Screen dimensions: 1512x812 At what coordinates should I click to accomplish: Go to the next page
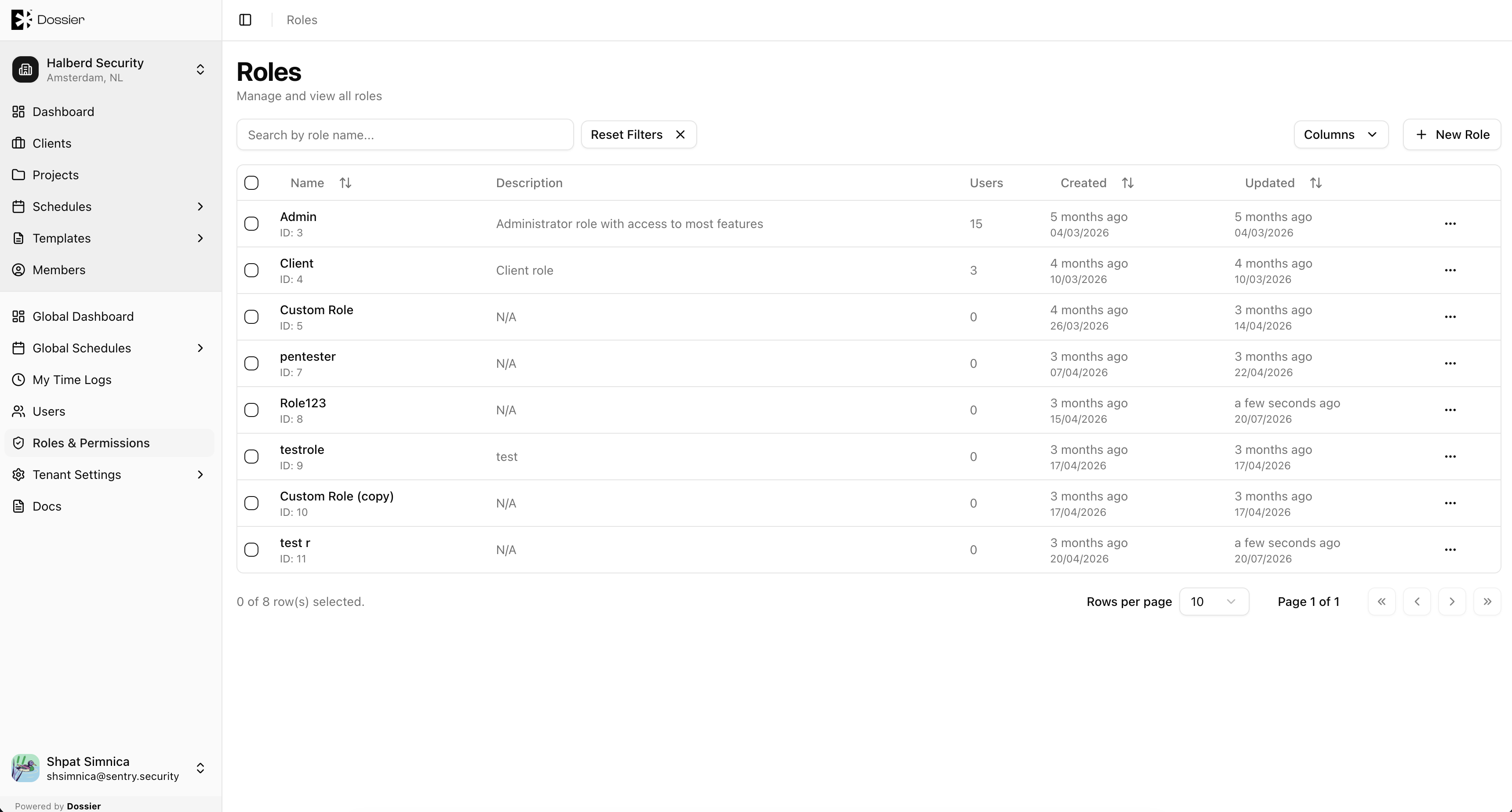pos(1451,602)
